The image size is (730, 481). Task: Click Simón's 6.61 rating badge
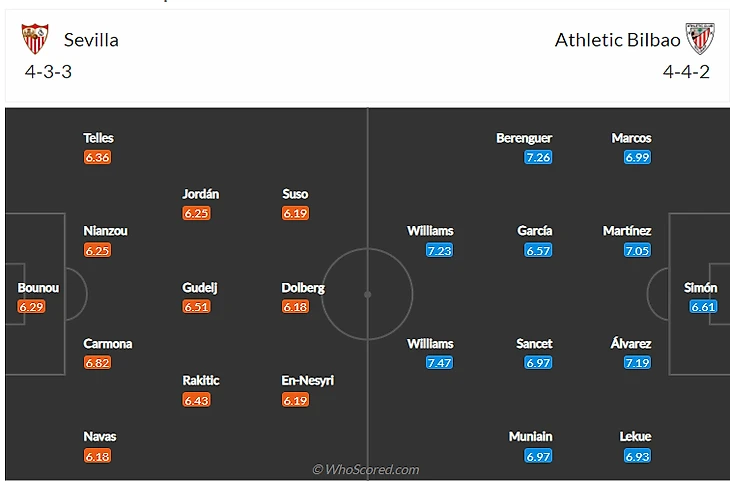click(703, 307)
